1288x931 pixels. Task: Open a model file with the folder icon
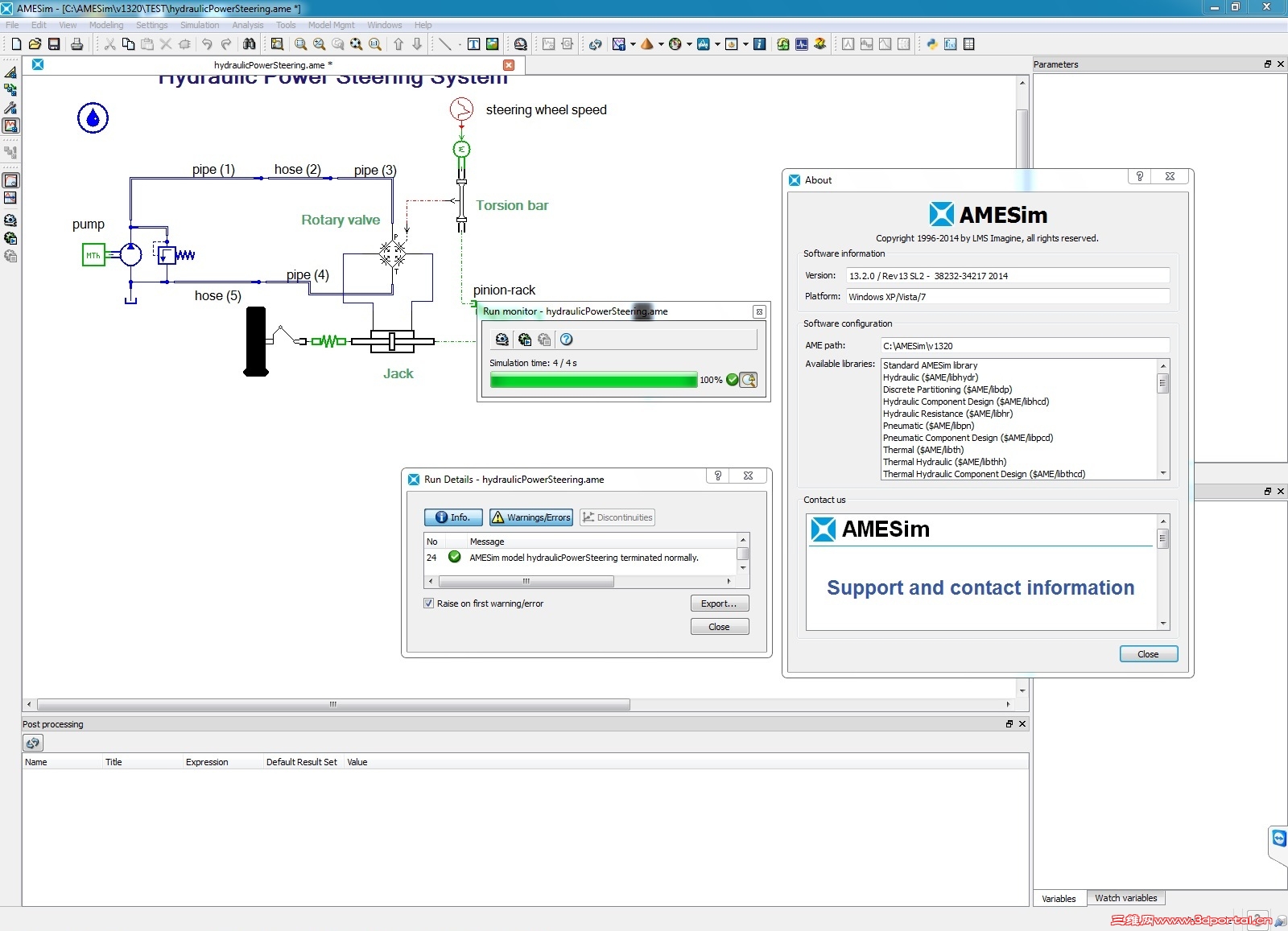pyautogui.click(x=35, y=44)
